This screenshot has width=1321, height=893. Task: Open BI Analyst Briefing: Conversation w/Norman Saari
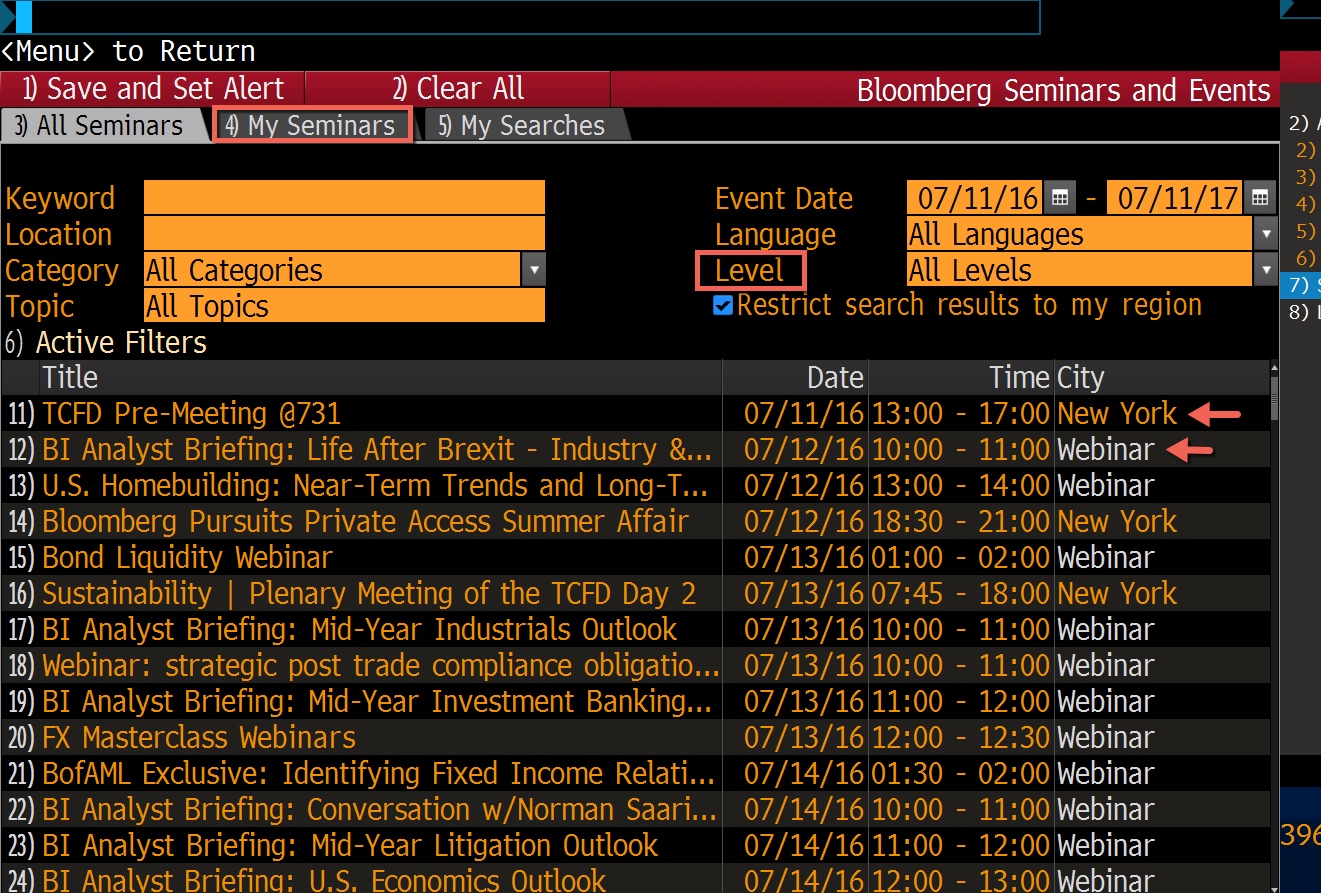[635, 809]
